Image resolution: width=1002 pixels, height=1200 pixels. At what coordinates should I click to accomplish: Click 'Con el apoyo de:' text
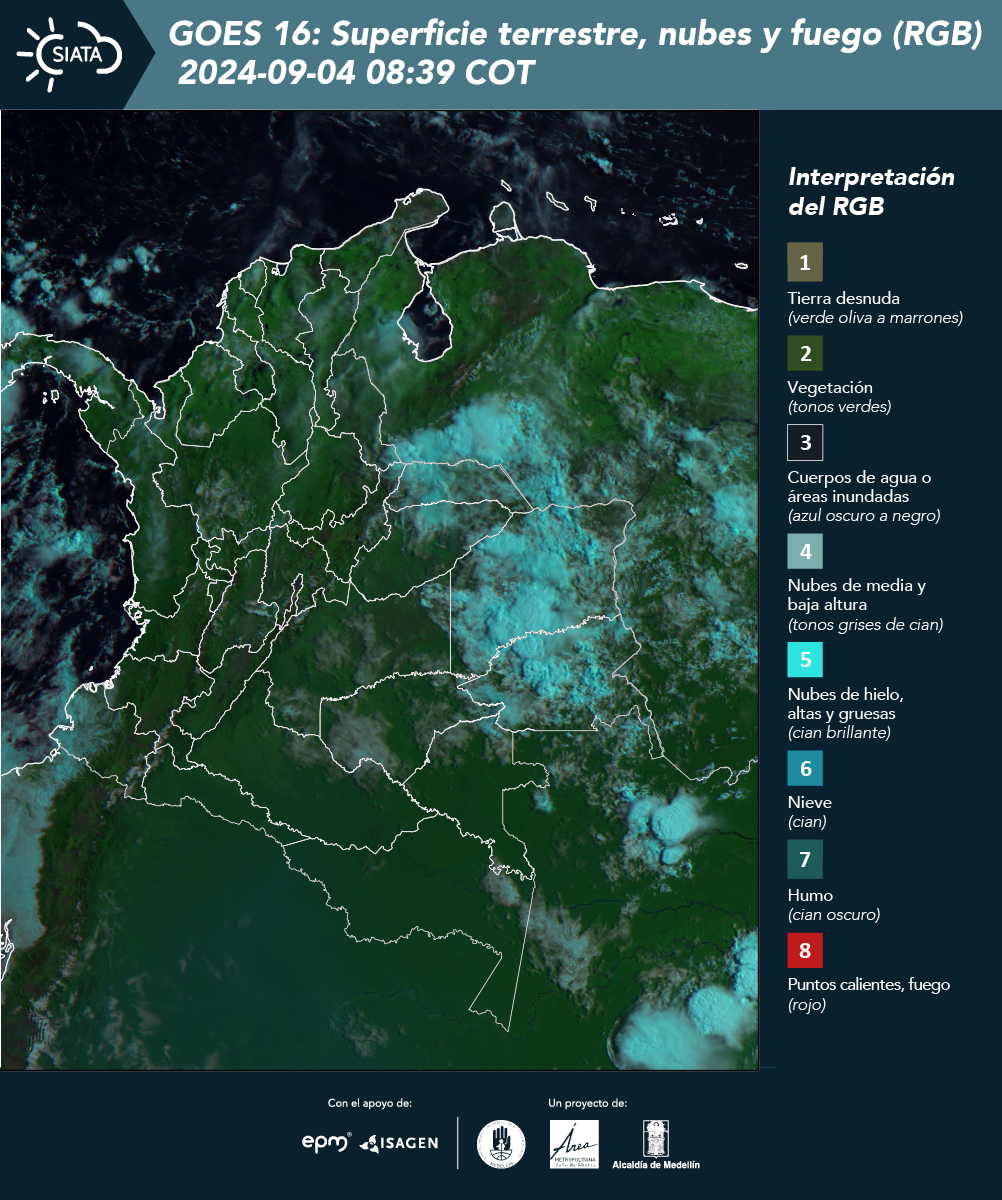click(370, 1103)
